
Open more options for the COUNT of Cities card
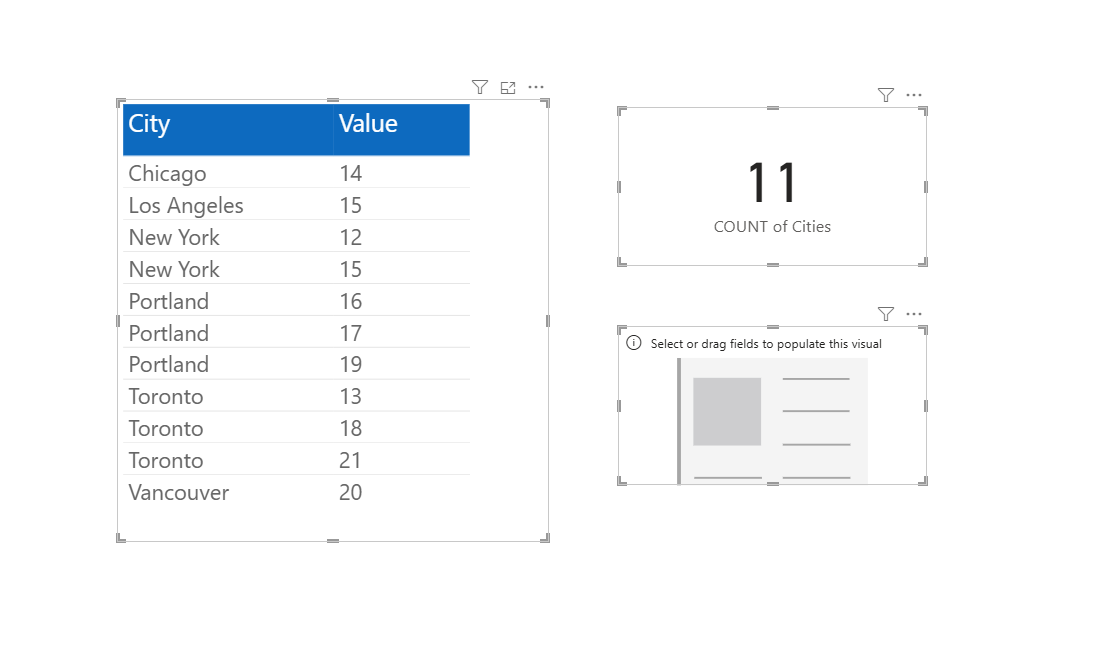(914, 95)
